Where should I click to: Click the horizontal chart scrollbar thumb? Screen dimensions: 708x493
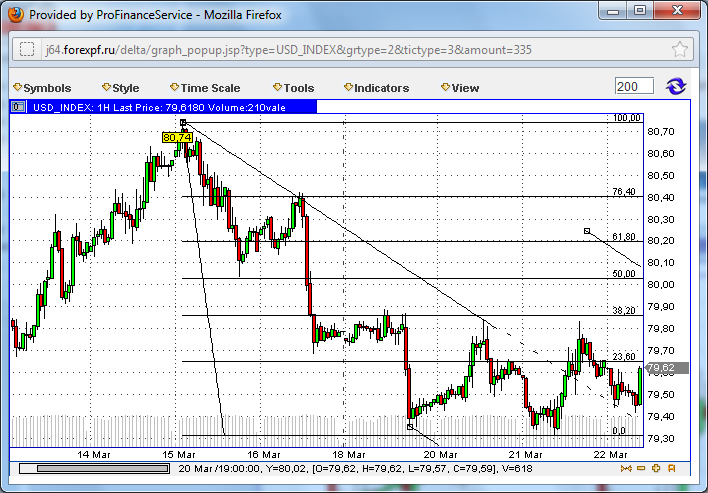pos(103,469)
